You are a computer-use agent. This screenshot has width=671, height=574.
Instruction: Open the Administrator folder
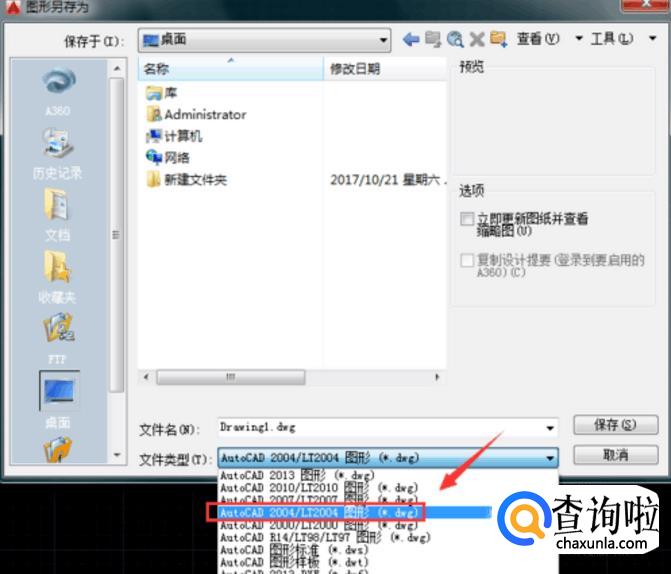point(196,114)
